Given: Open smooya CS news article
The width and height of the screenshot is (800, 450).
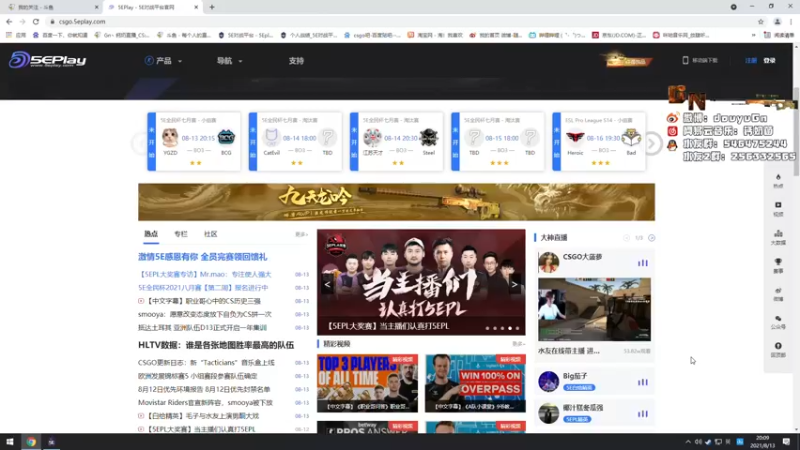Looking at the screenshot, I should click(x=205, y=314).
